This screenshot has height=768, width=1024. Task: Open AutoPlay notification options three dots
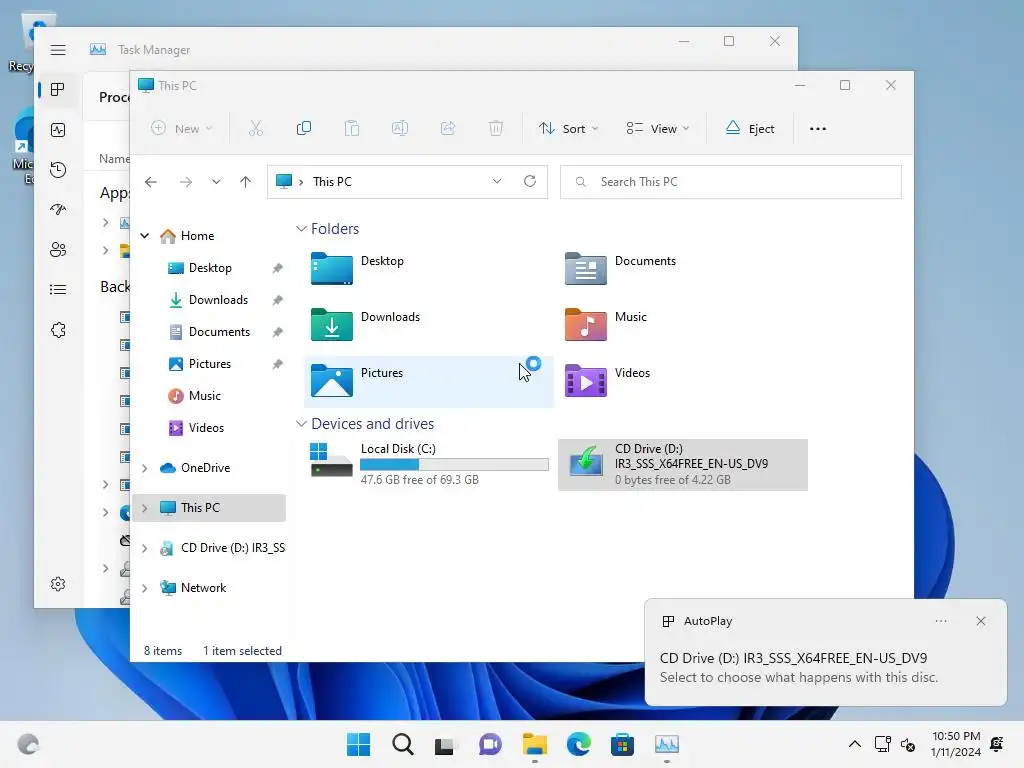point(941,621)
